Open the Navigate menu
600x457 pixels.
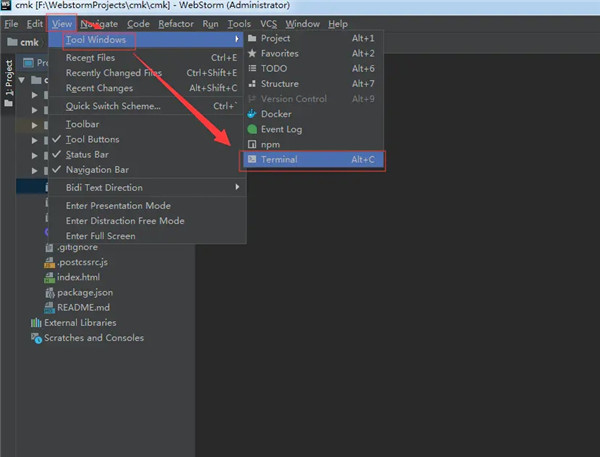(x=99, y=24)
